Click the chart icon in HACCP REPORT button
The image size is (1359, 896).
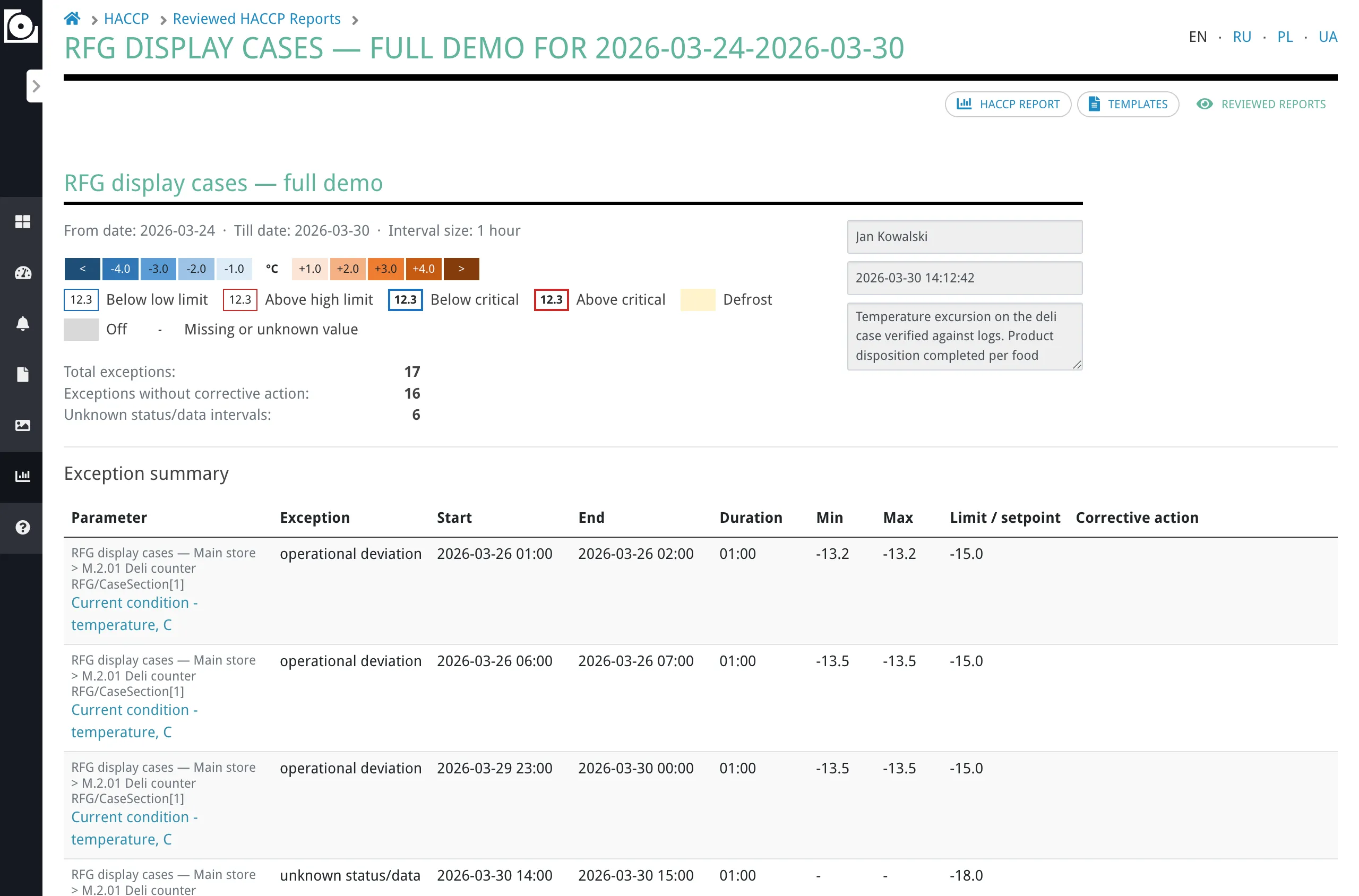click(964, 104)
